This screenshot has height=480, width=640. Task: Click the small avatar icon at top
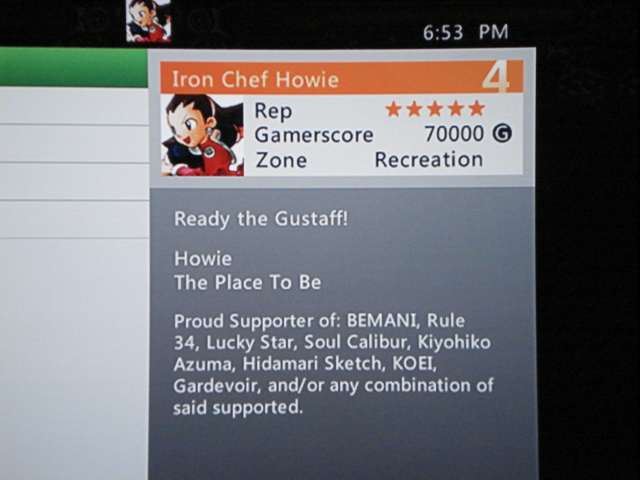point(149,21)
